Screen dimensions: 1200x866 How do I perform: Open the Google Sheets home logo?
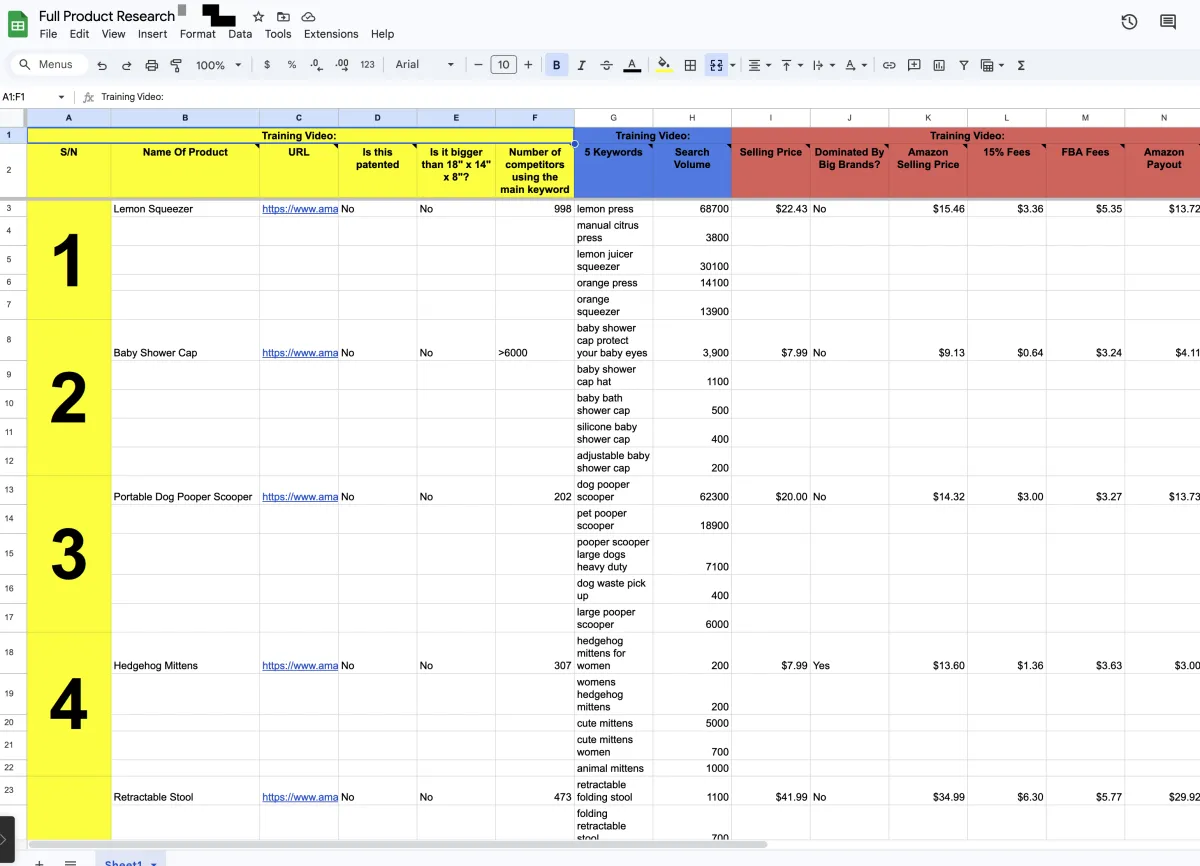point(19,25)
